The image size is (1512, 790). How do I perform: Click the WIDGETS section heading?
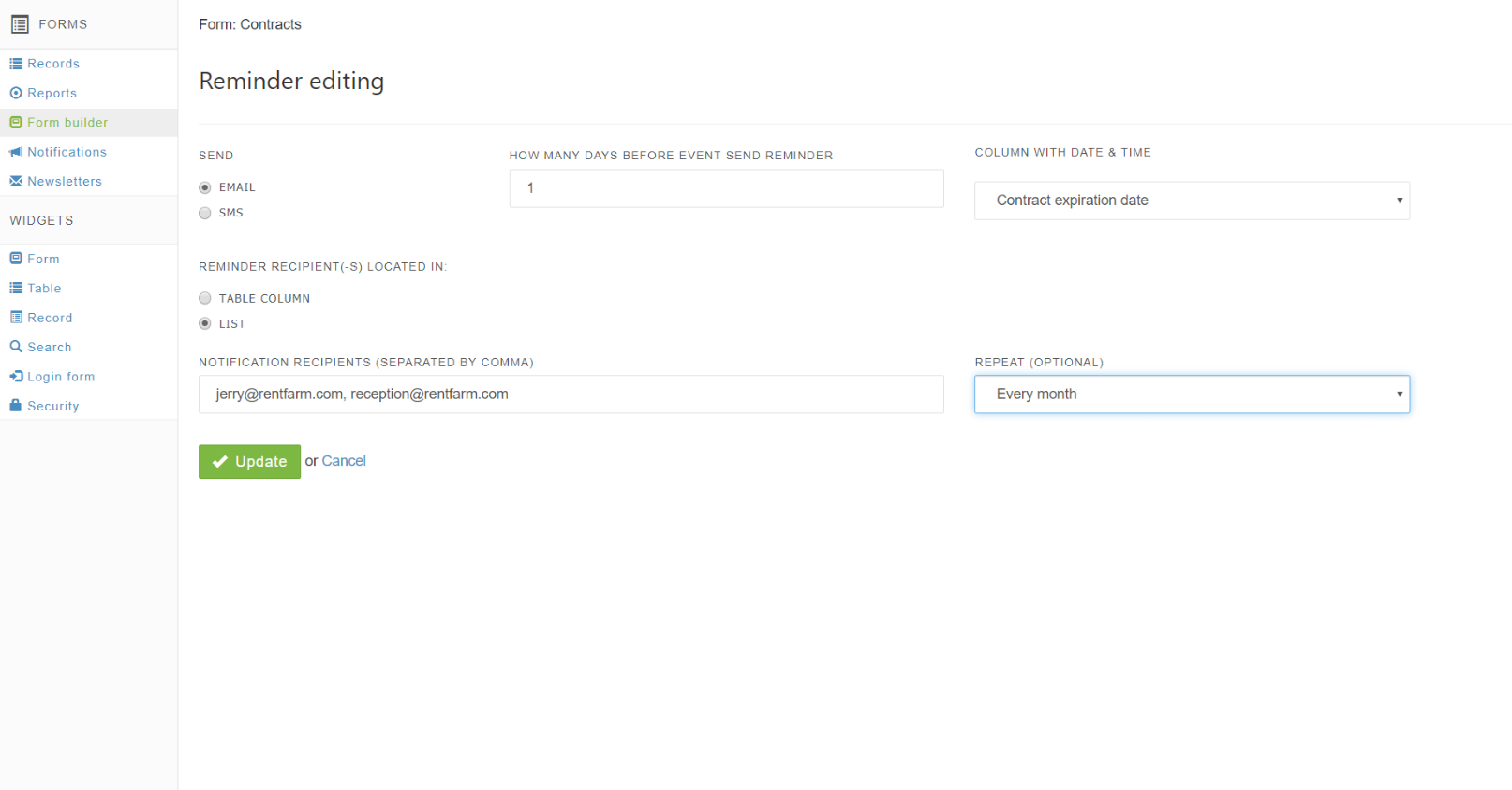point(41,220)
